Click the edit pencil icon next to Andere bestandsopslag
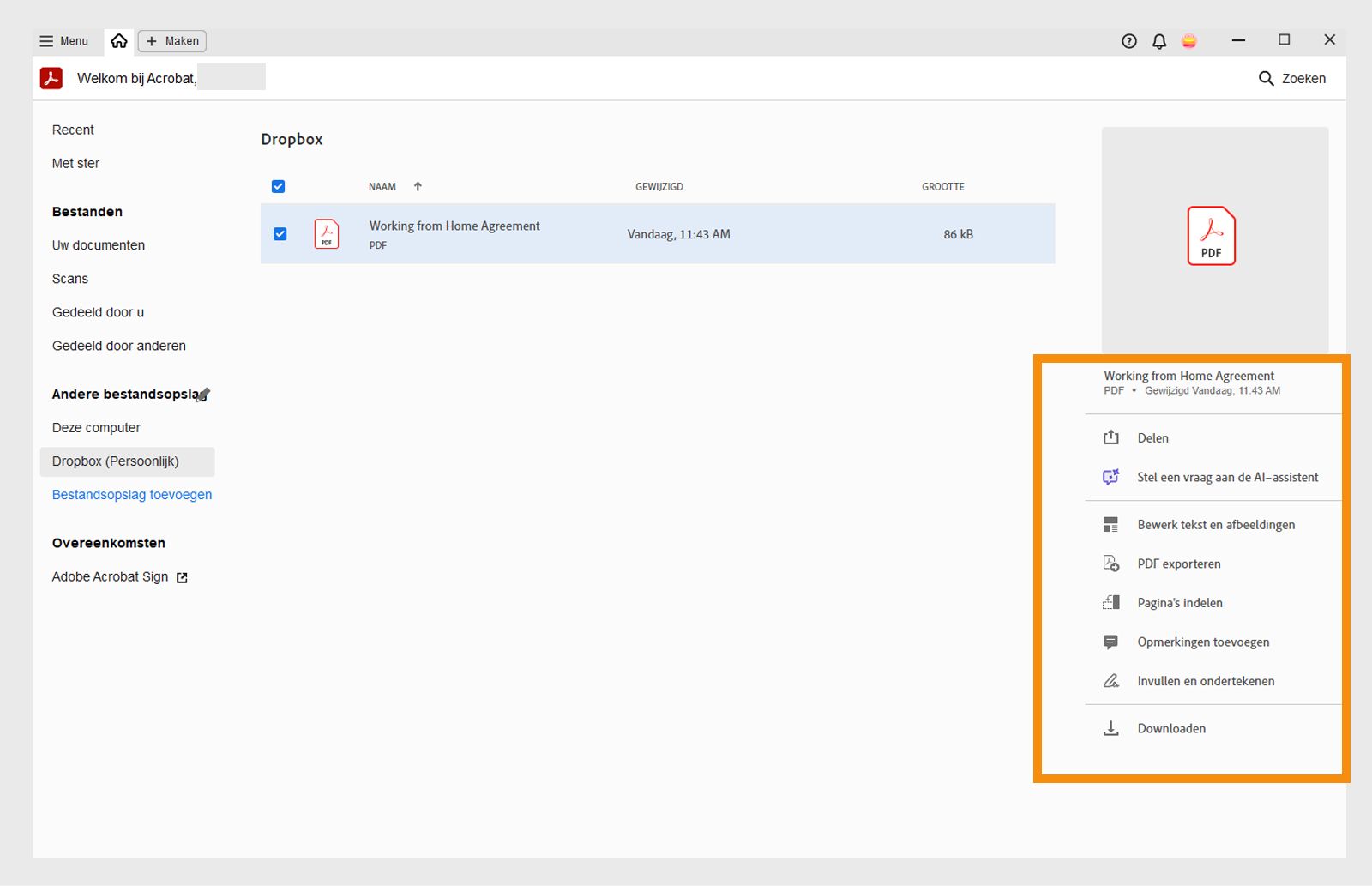This screenshot has height=886, width=1372. pyautogui.click(x=203, y=395)
